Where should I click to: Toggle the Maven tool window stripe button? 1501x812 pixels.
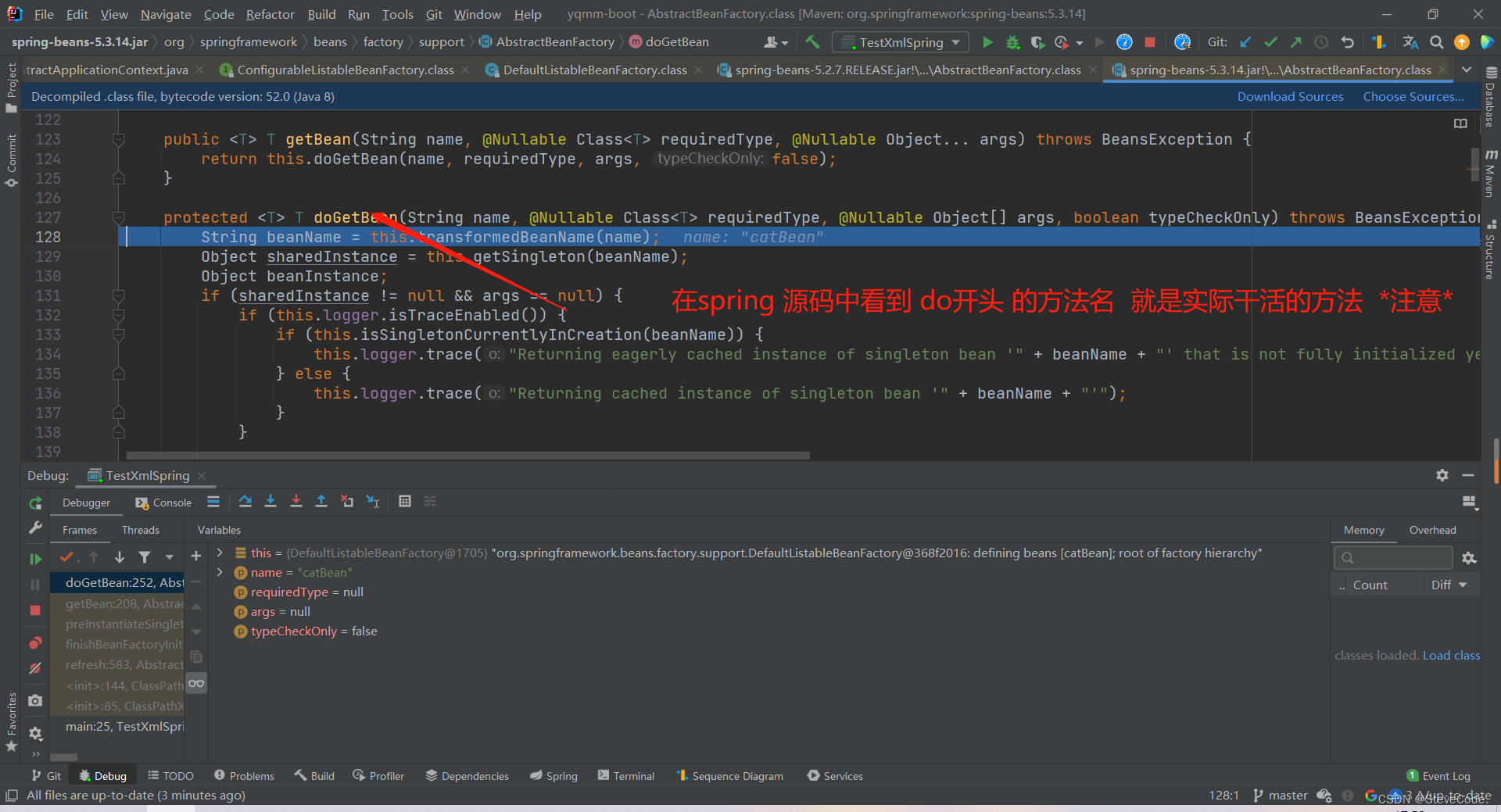(1491, 173)
